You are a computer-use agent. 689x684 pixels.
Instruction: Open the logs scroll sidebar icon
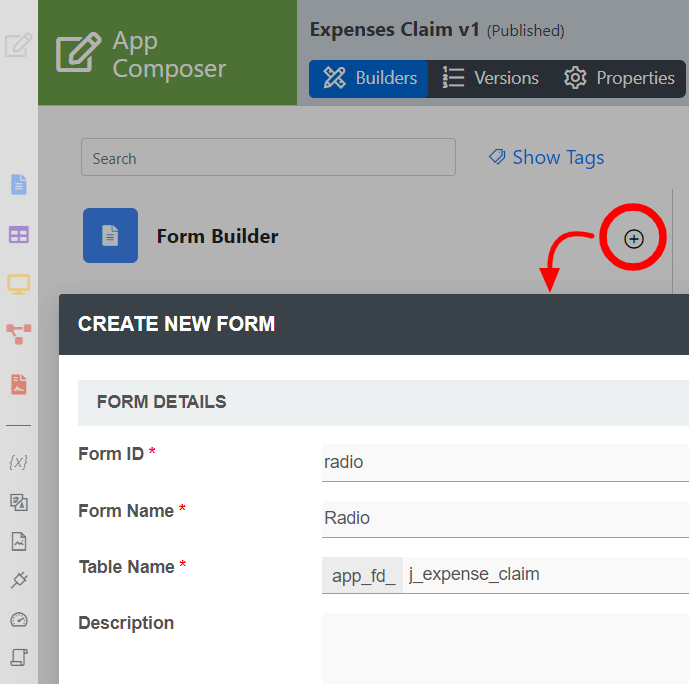tap(18, 658)
